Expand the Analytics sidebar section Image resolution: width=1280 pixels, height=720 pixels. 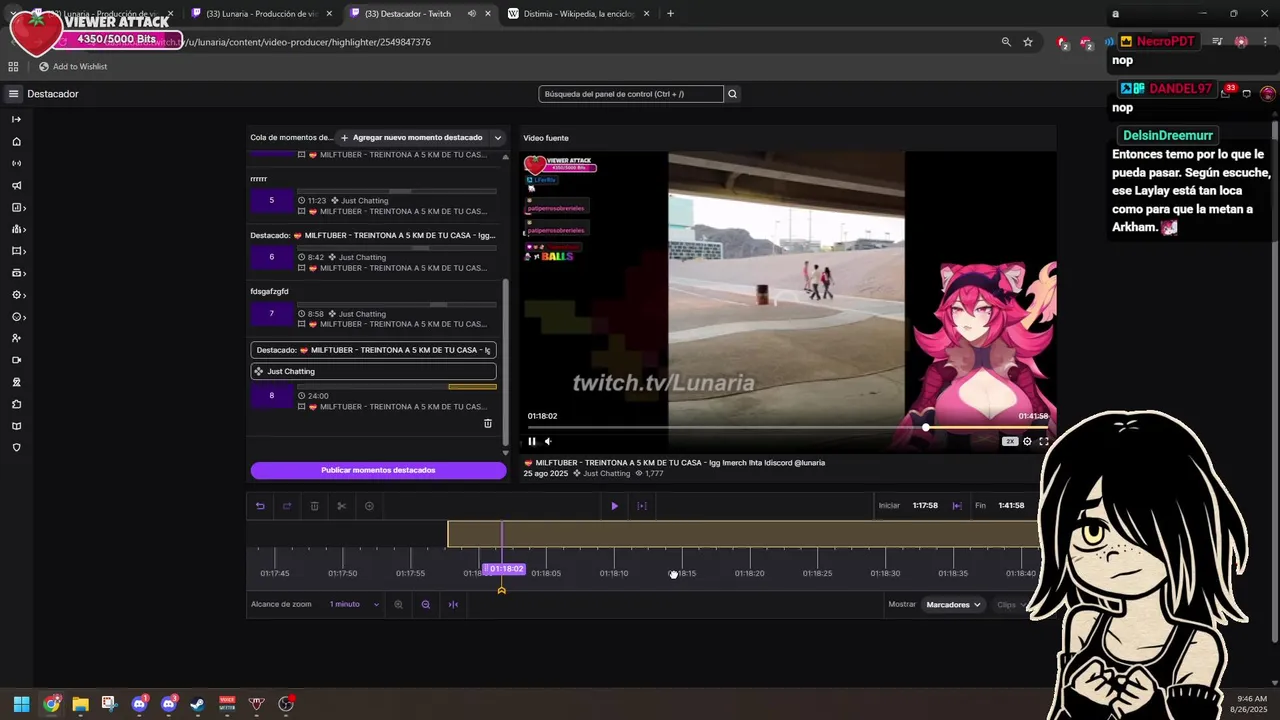click(x=17, y=207)
